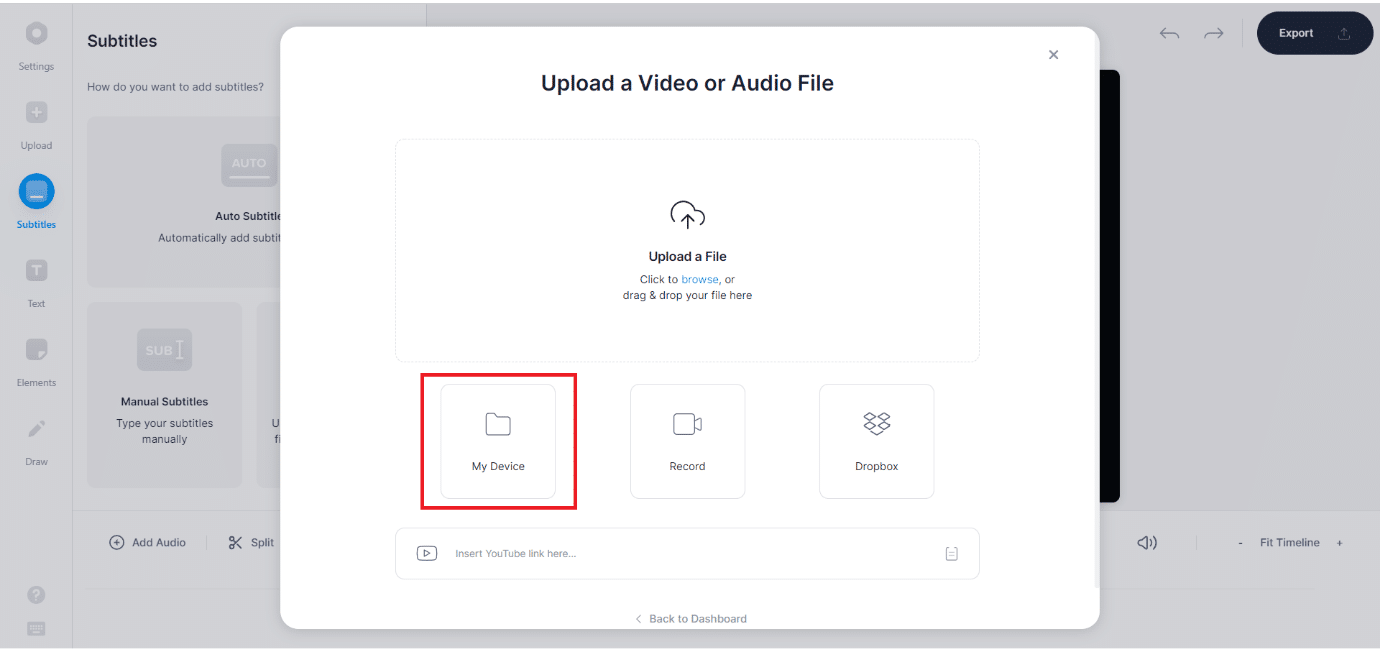Open the Elements panel in sidebar
The width and height of the screenshot is (1380, 652).
coord(36,362)
